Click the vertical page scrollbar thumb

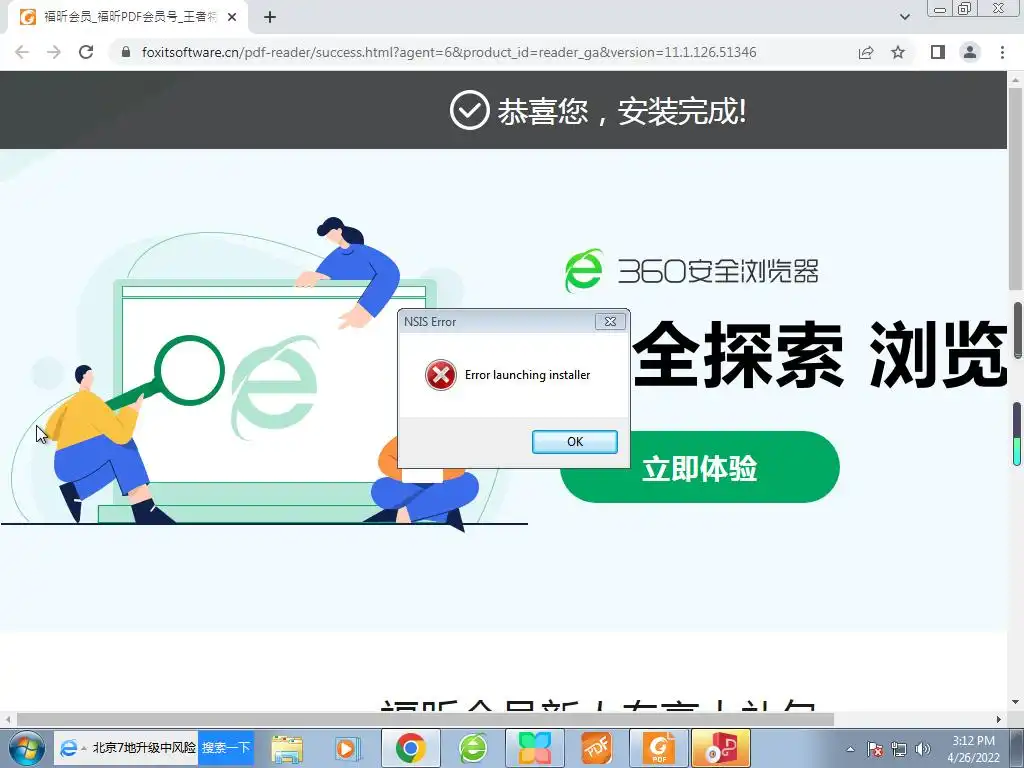(x=1016, y=188)
